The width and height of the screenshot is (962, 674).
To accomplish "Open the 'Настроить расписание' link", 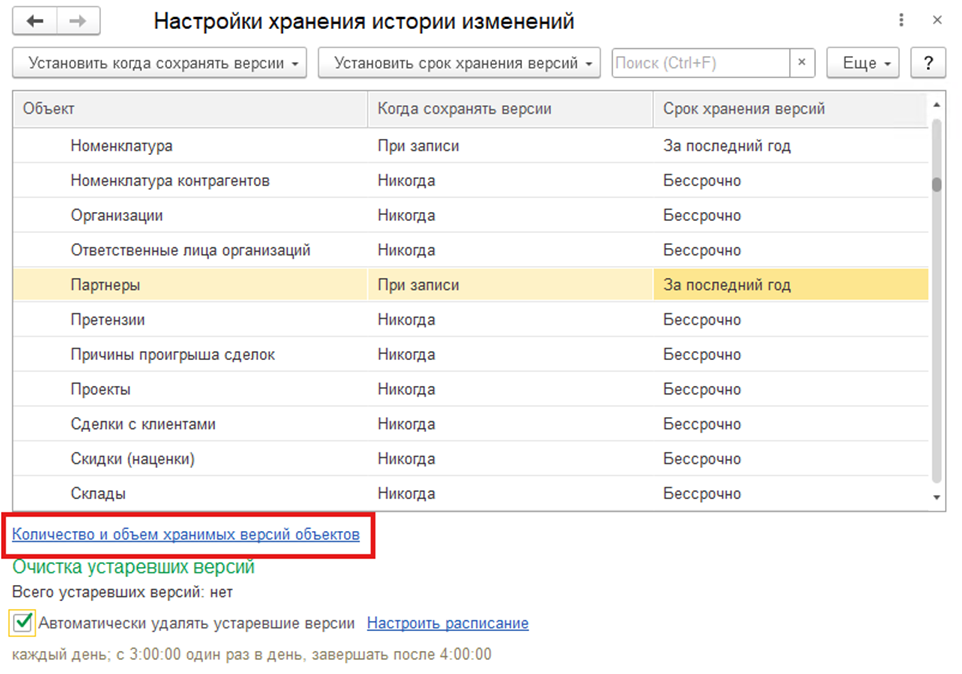I will [448, 623].
